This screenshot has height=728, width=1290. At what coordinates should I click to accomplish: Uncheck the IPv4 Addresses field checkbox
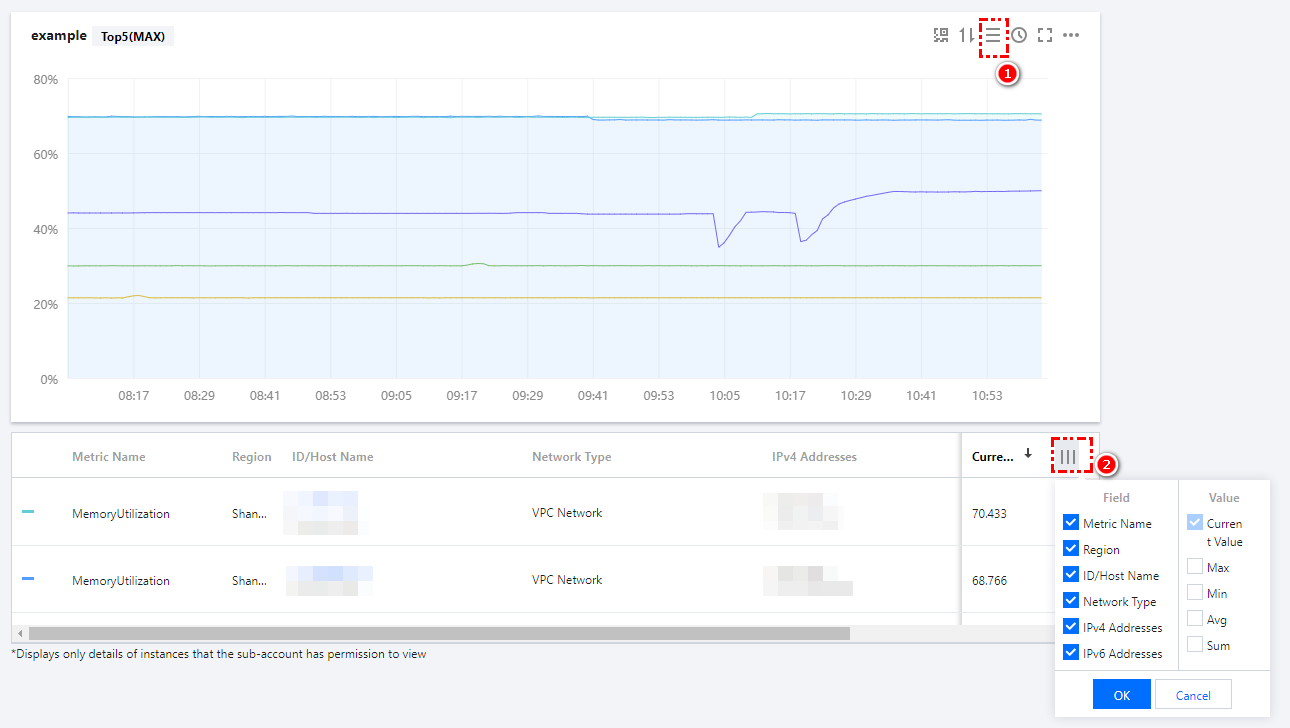(x=1071, y=627)
